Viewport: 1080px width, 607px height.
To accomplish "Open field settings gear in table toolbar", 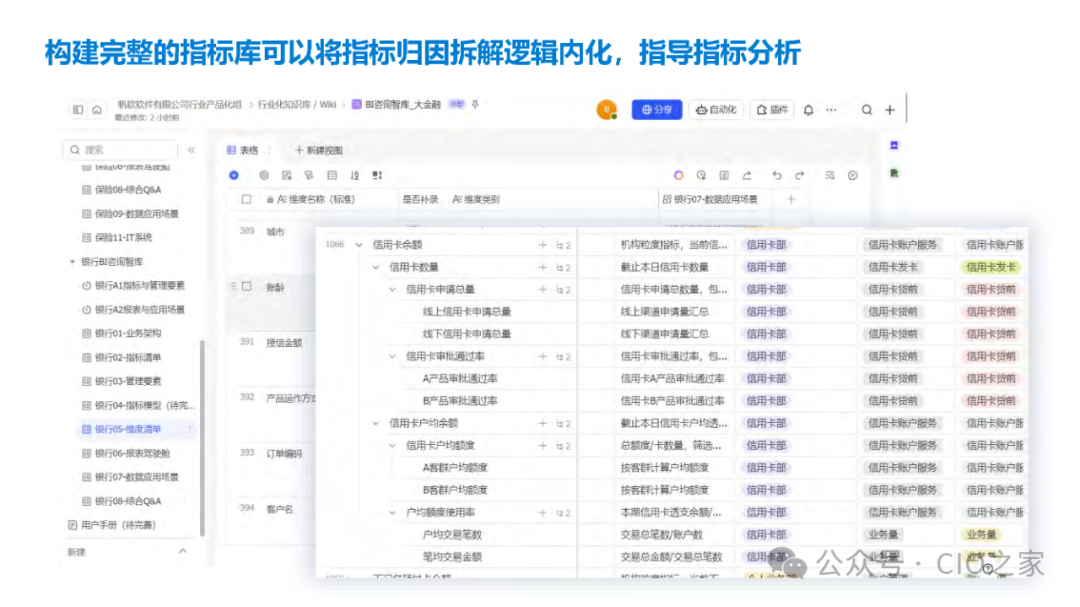I will point(264,175).
